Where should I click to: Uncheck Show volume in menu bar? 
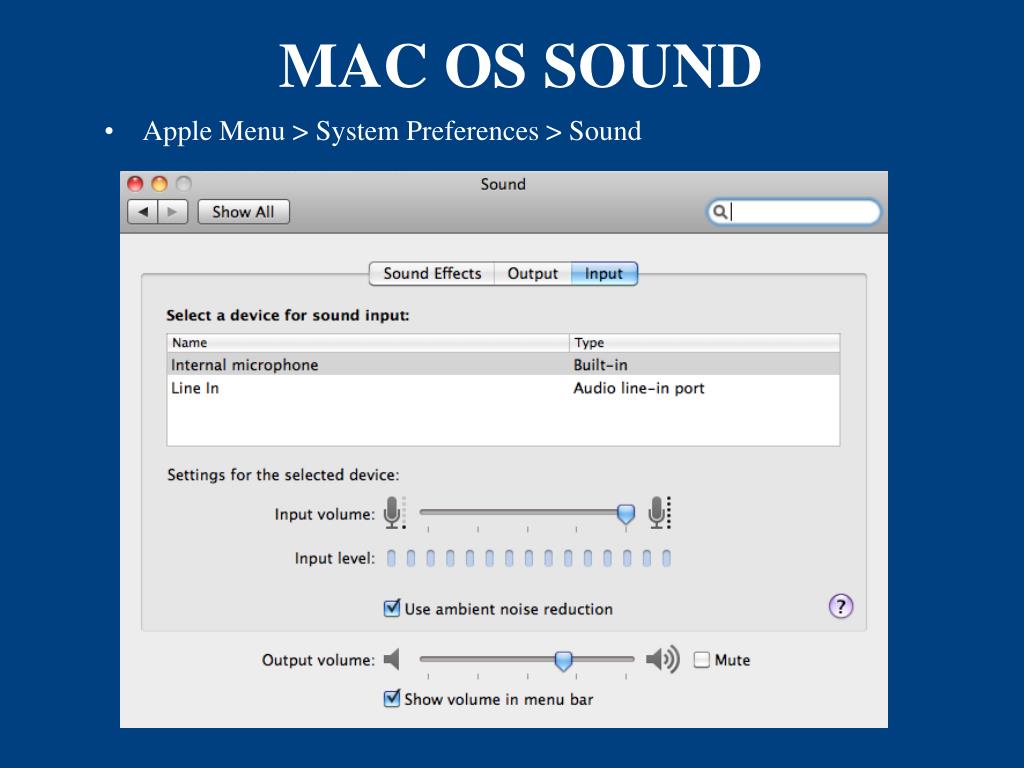[x=392, y=699]
